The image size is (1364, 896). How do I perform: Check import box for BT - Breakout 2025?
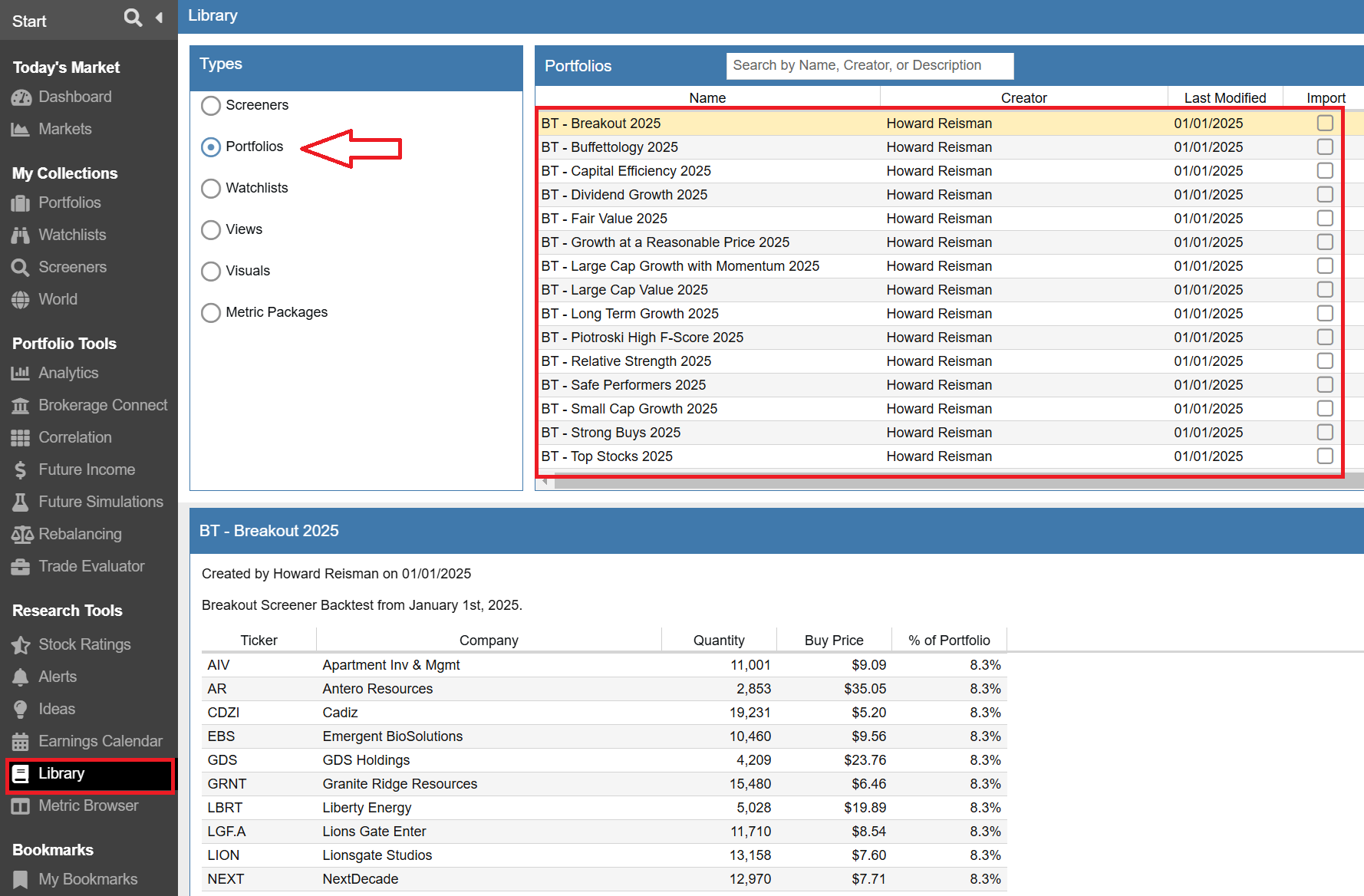1325,124
